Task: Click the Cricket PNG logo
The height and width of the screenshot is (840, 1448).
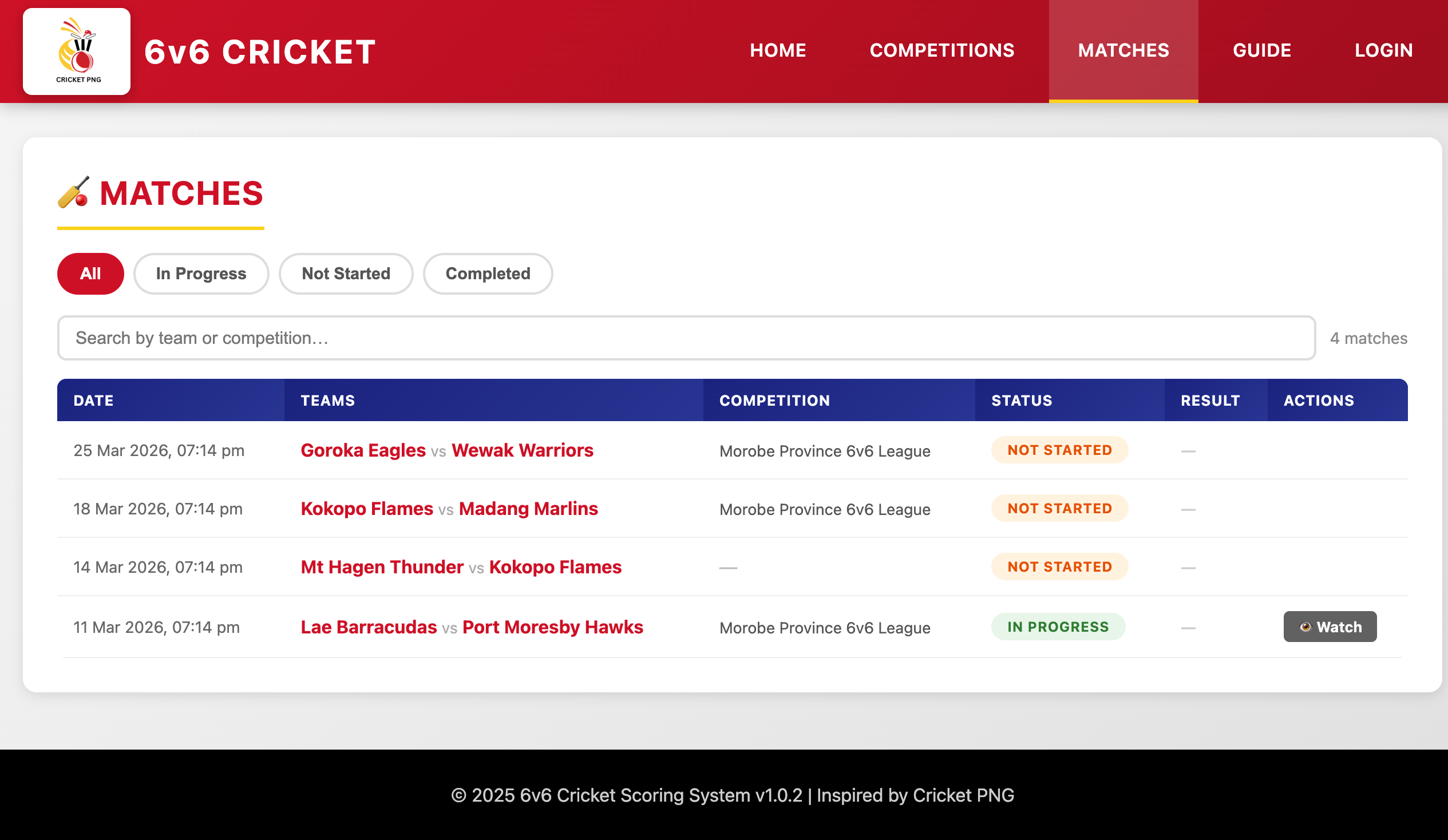Action: [x=77, y=51]
